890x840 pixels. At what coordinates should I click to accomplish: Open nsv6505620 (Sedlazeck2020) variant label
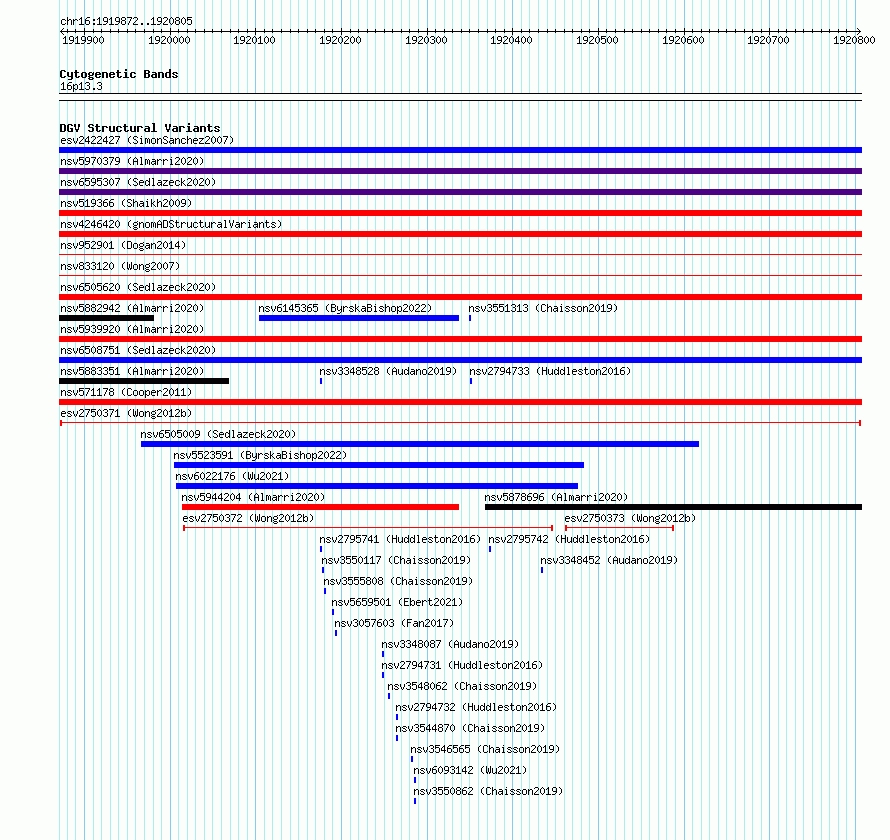click(138, 287)
